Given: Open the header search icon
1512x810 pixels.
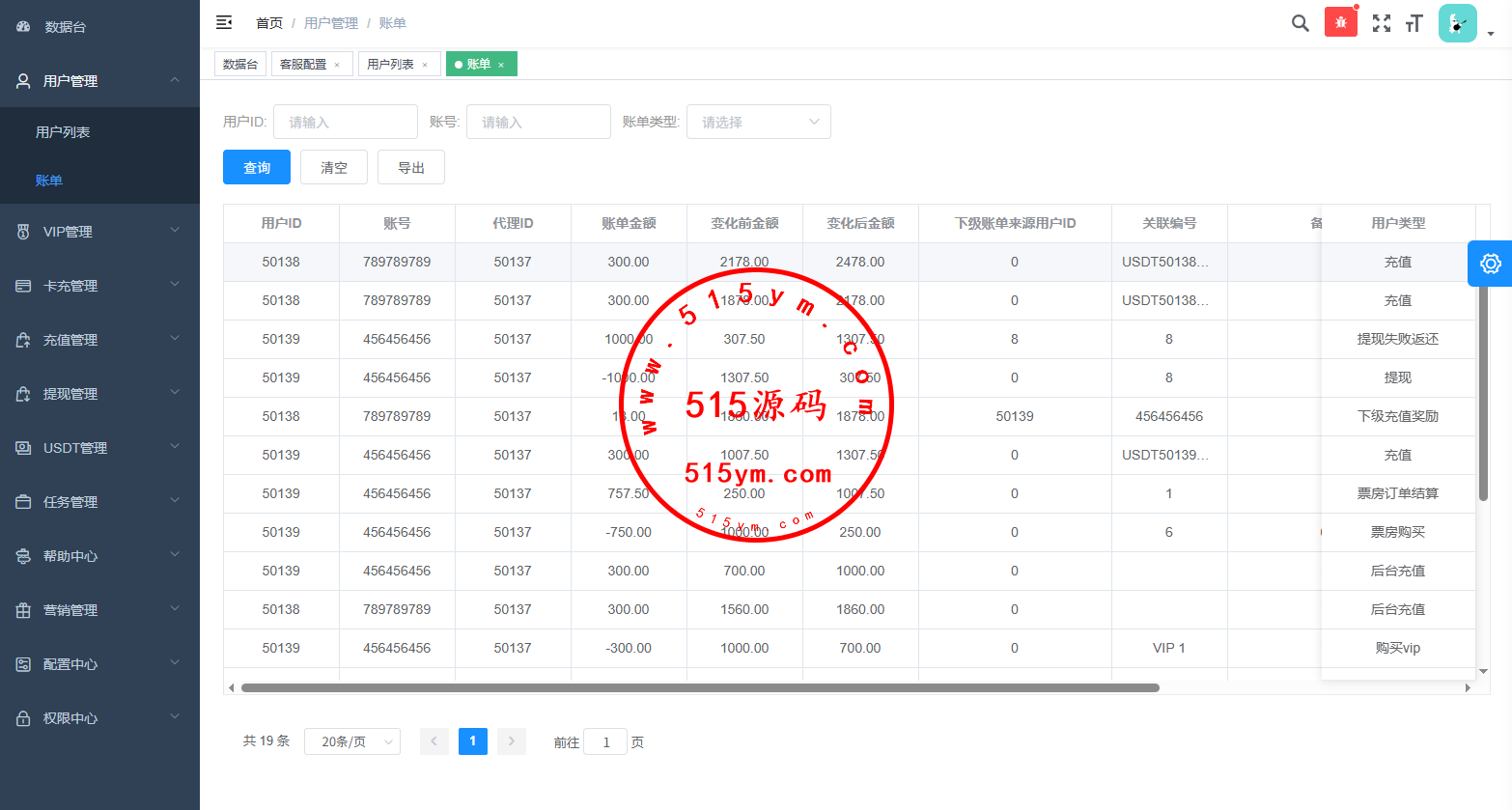Looking at the screenshot, I should (1300, 23).
